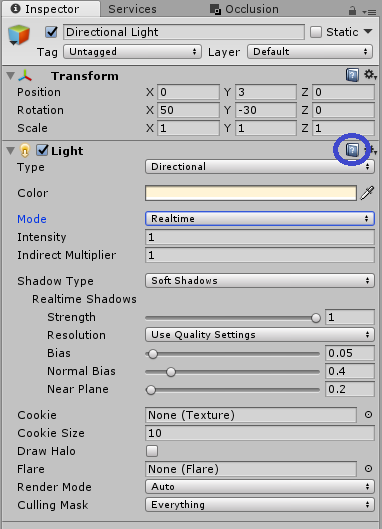The width and height of the screenshot is (382, 529).
Task: Toggle the Inspector lock icon
Action: coord(352,11)
